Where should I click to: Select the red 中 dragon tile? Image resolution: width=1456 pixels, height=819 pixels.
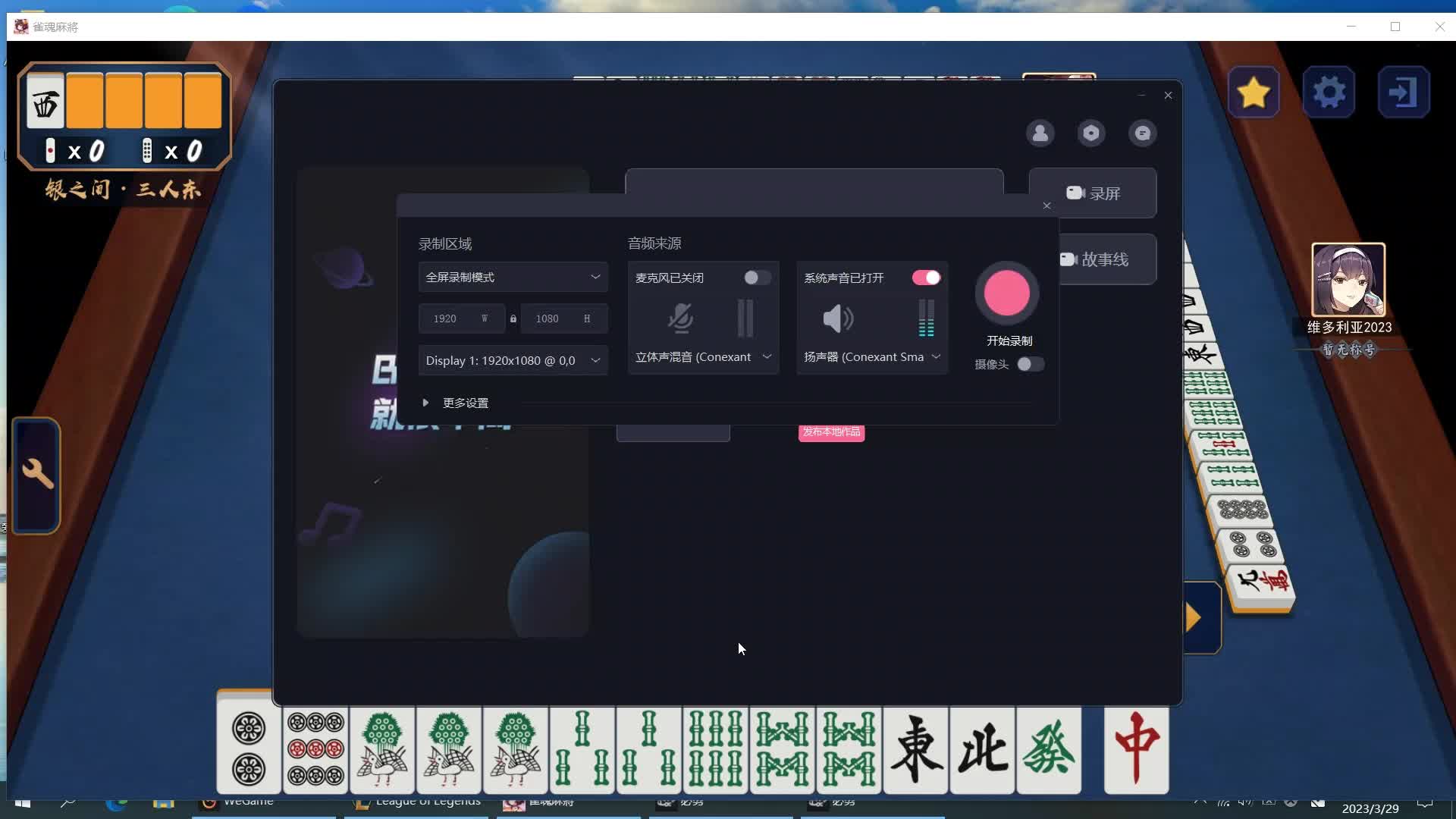point(1136,749)
